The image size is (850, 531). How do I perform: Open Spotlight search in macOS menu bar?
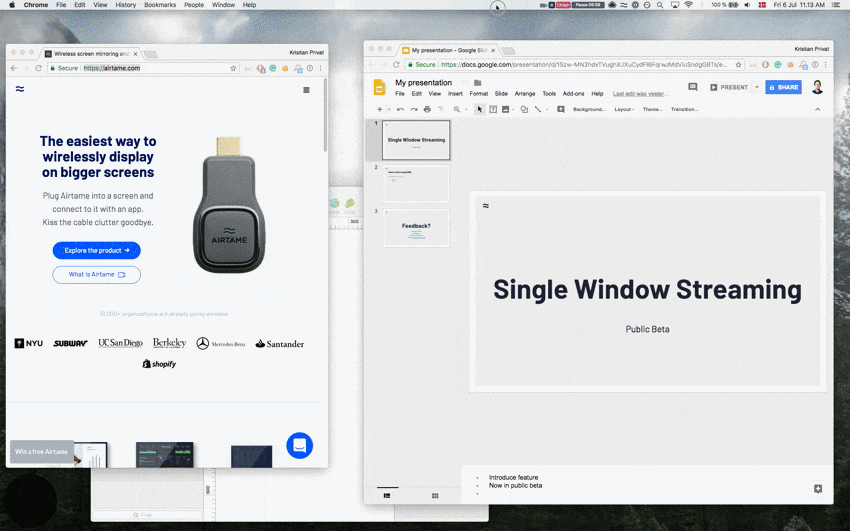coord(660,5)
